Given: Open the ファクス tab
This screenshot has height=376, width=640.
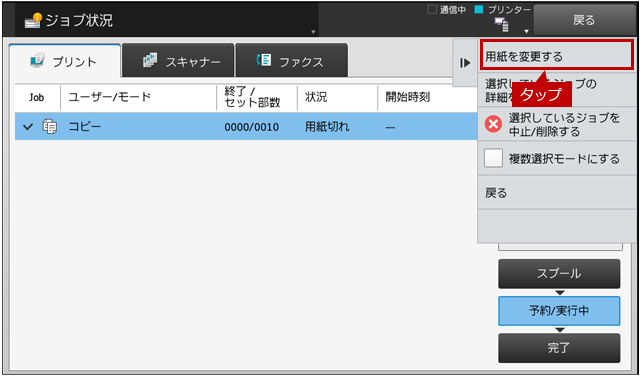Looking at the screenshot, I should (x=291, y=60).
